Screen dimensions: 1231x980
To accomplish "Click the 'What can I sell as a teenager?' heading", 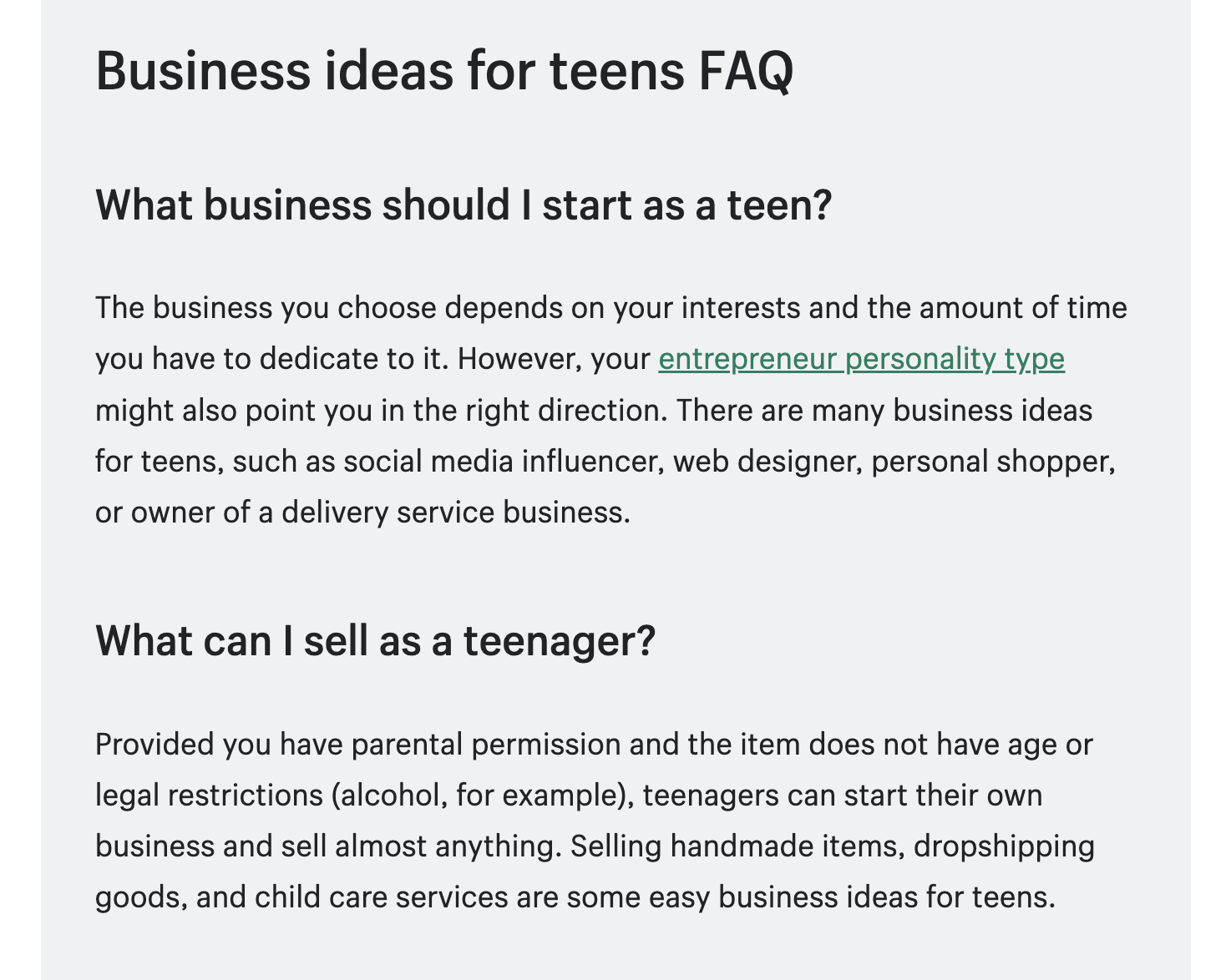I will [x=376, y=641].
